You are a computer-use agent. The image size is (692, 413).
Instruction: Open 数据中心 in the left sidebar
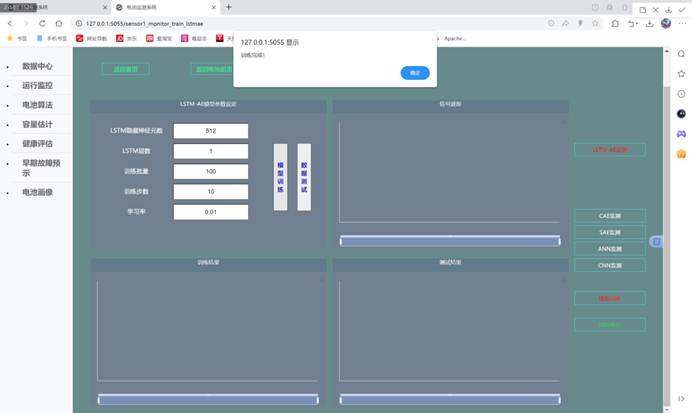(36, 66)
